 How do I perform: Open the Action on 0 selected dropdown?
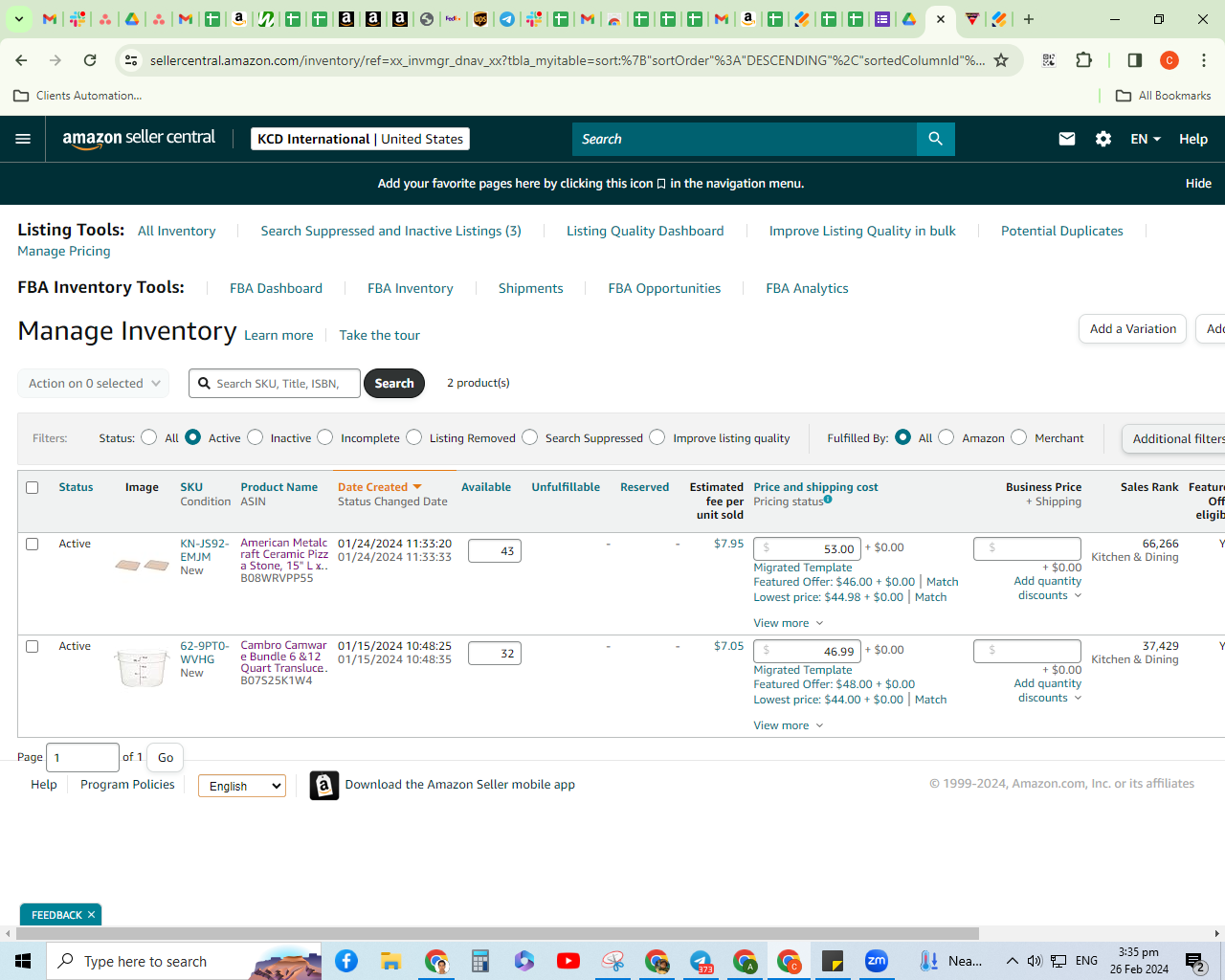point(93,384)
